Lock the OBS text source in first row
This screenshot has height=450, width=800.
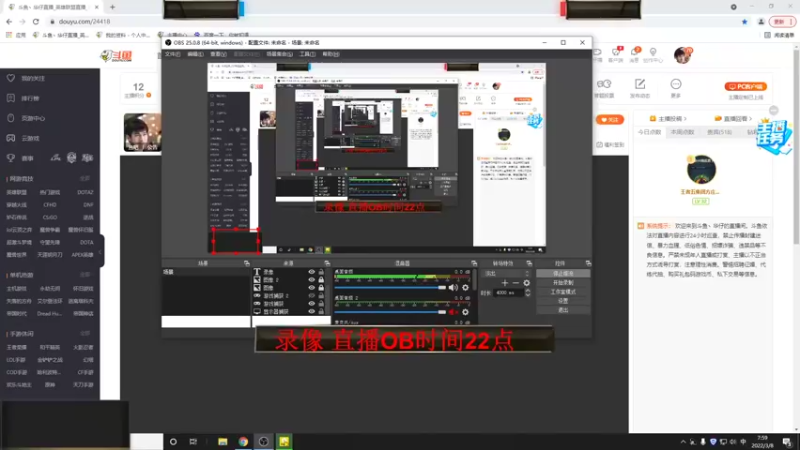(321, 272)
